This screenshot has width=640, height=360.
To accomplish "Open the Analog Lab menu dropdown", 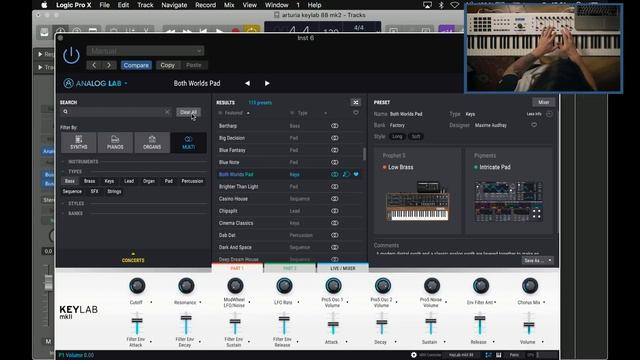I will (x=126, y=83).
